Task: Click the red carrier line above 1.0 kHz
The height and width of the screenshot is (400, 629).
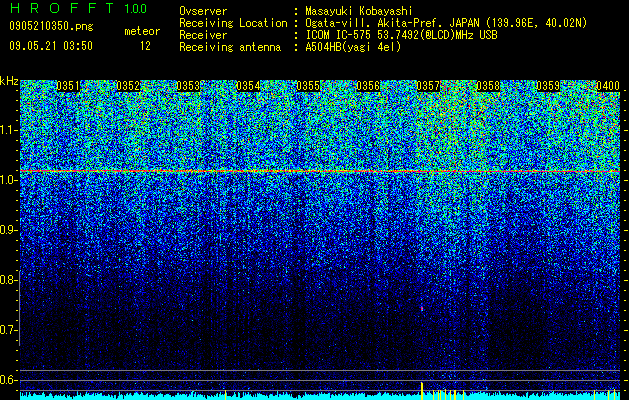Action: point(320,171)
